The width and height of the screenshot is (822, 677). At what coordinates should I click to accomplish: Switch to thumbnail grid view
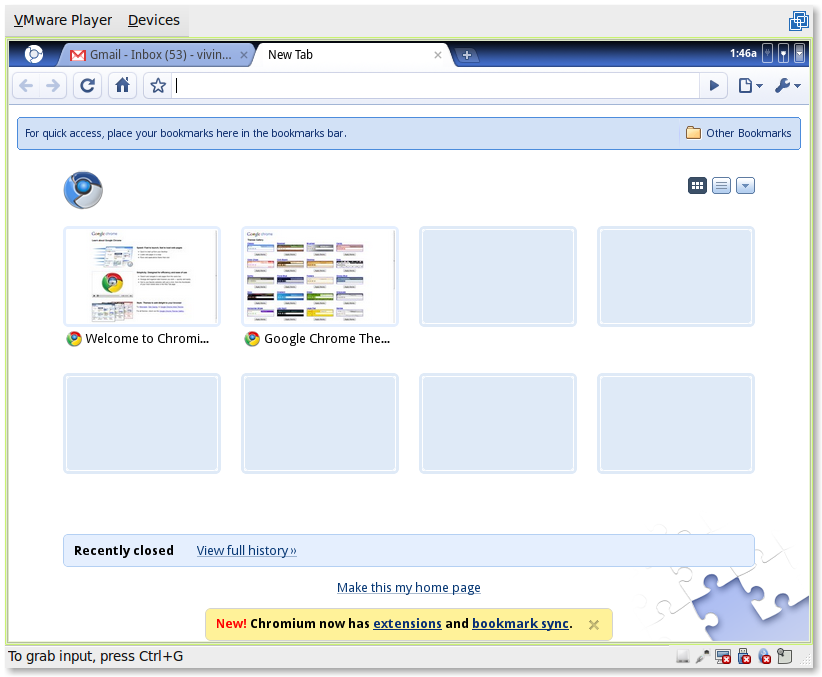point(697,185)
